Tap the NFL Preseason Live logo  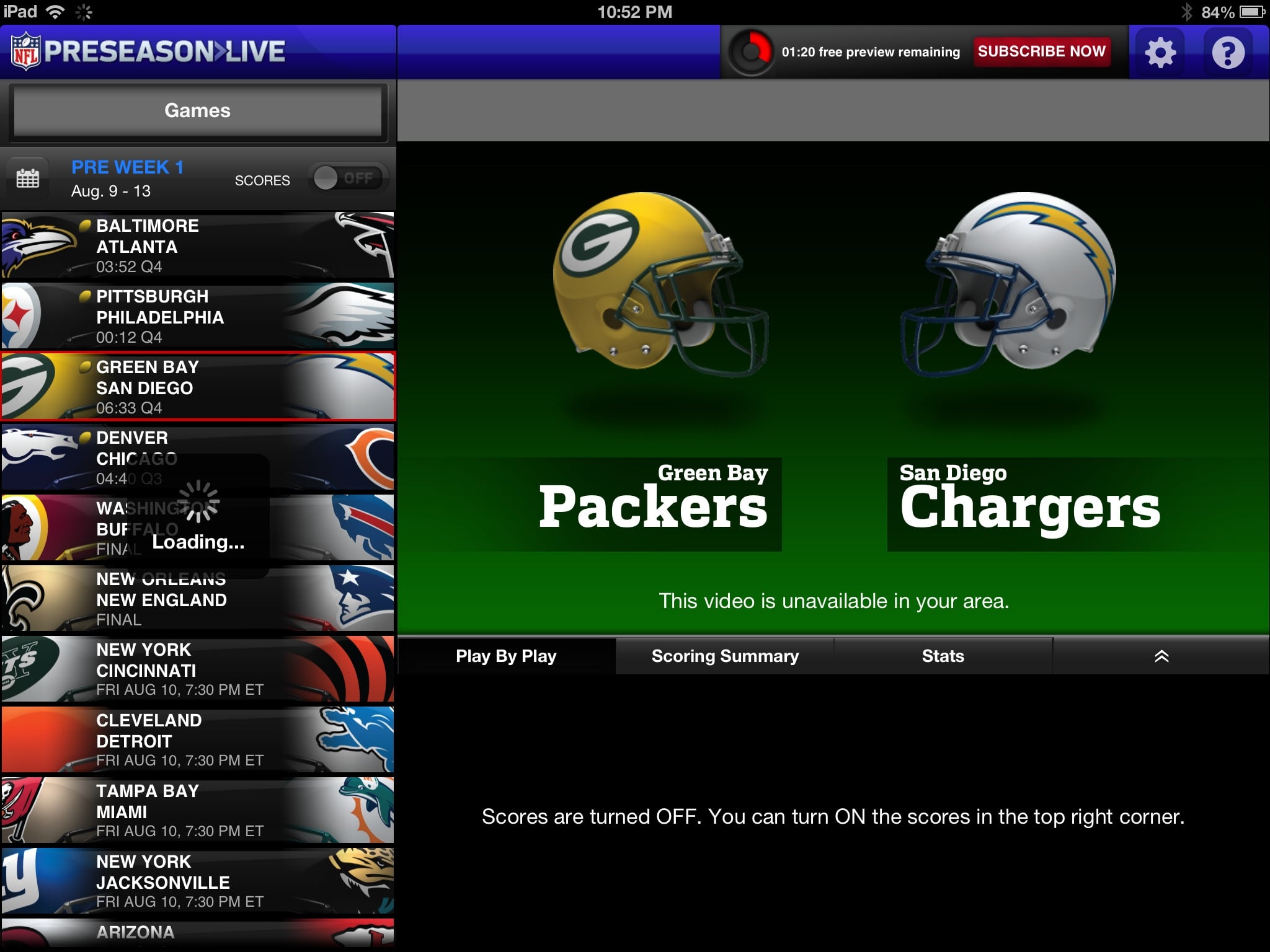pos(149,51)
